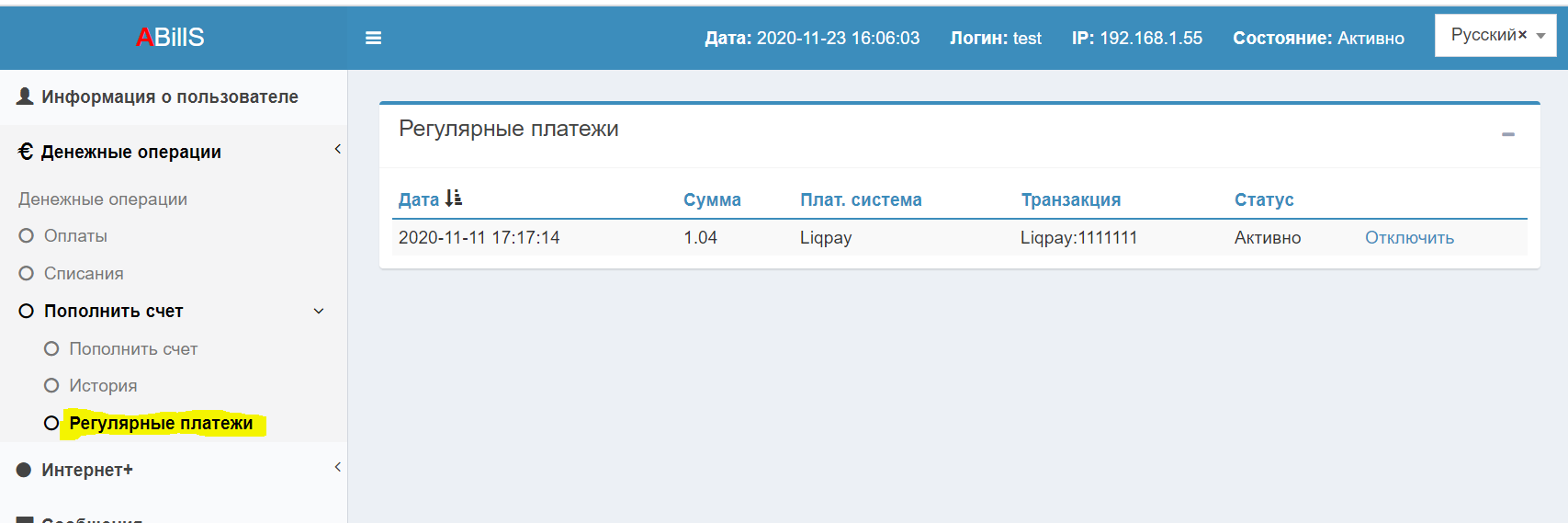Select the circle marker beside Оплаты

point(26,235)
